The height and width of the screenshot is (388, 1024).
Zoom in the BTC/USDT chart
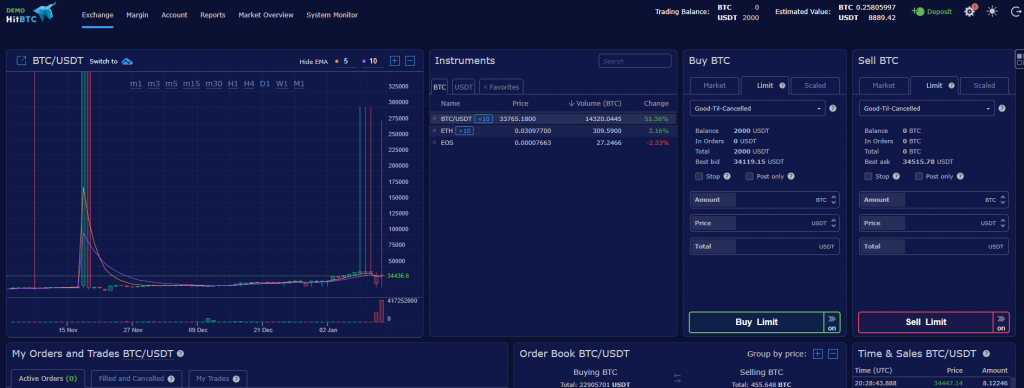point(394,61)
